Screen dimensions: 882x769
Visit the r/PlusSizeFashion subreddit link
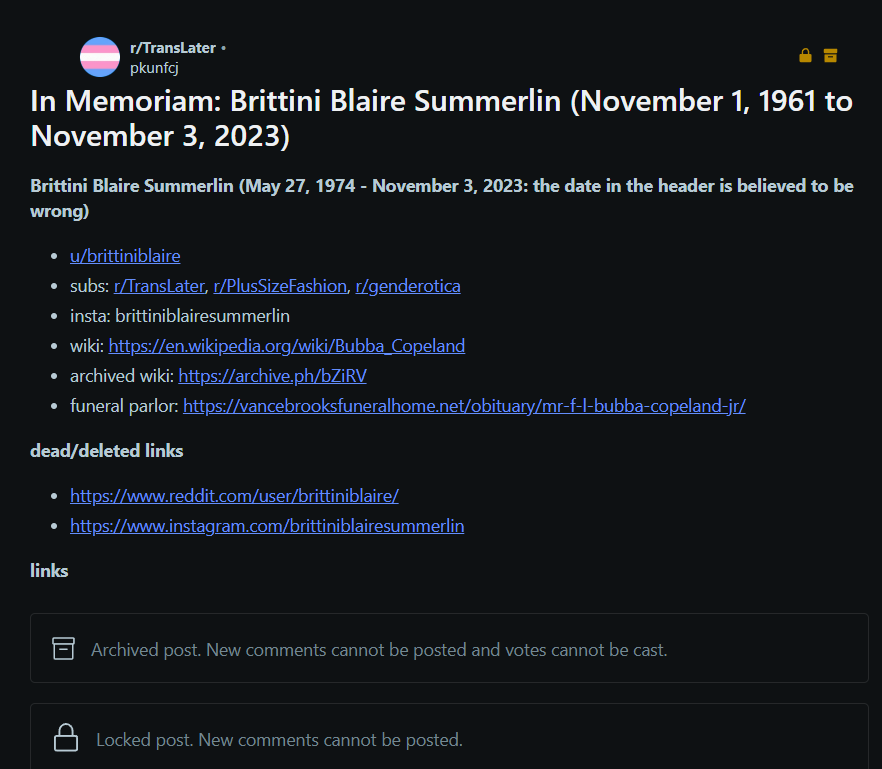point(280,286)
